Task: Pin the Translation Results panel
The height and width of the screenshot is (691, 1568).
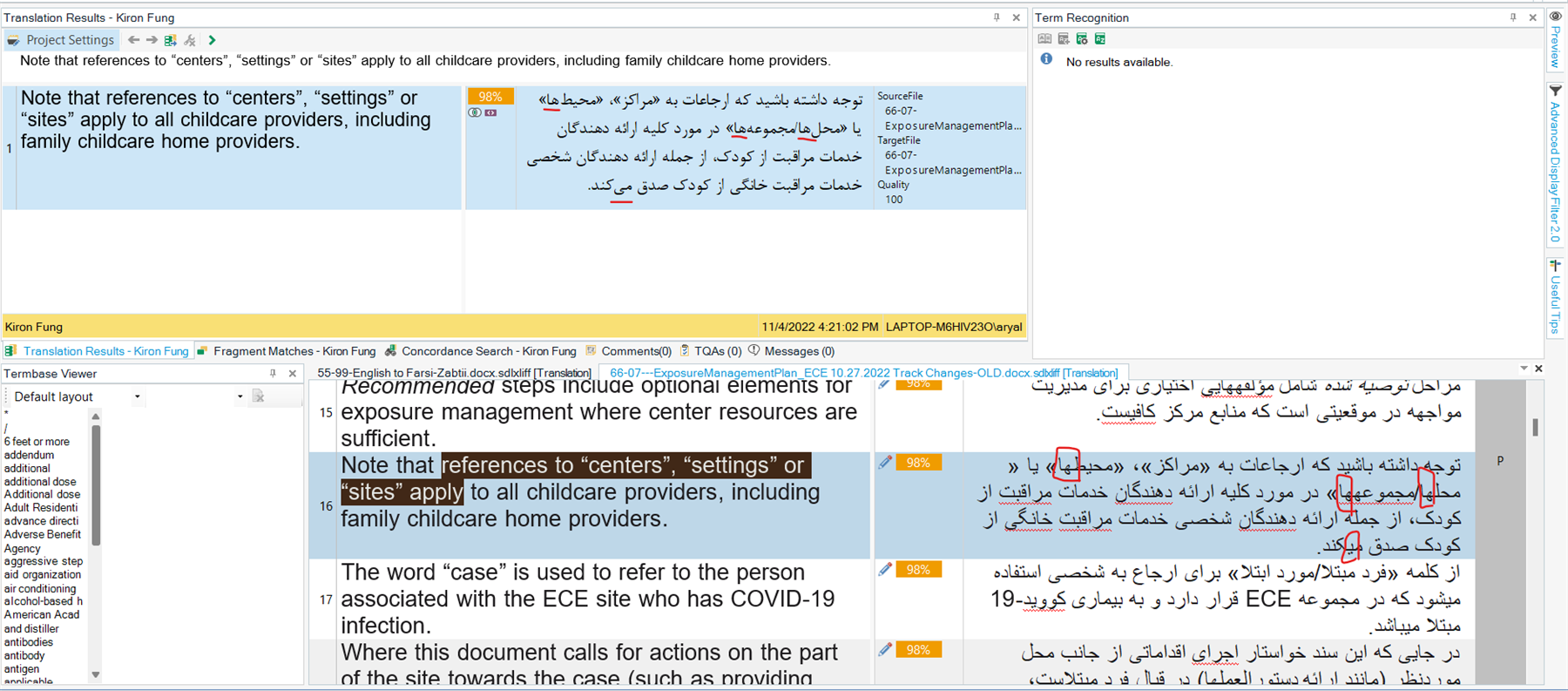Action: pos(997,17)
